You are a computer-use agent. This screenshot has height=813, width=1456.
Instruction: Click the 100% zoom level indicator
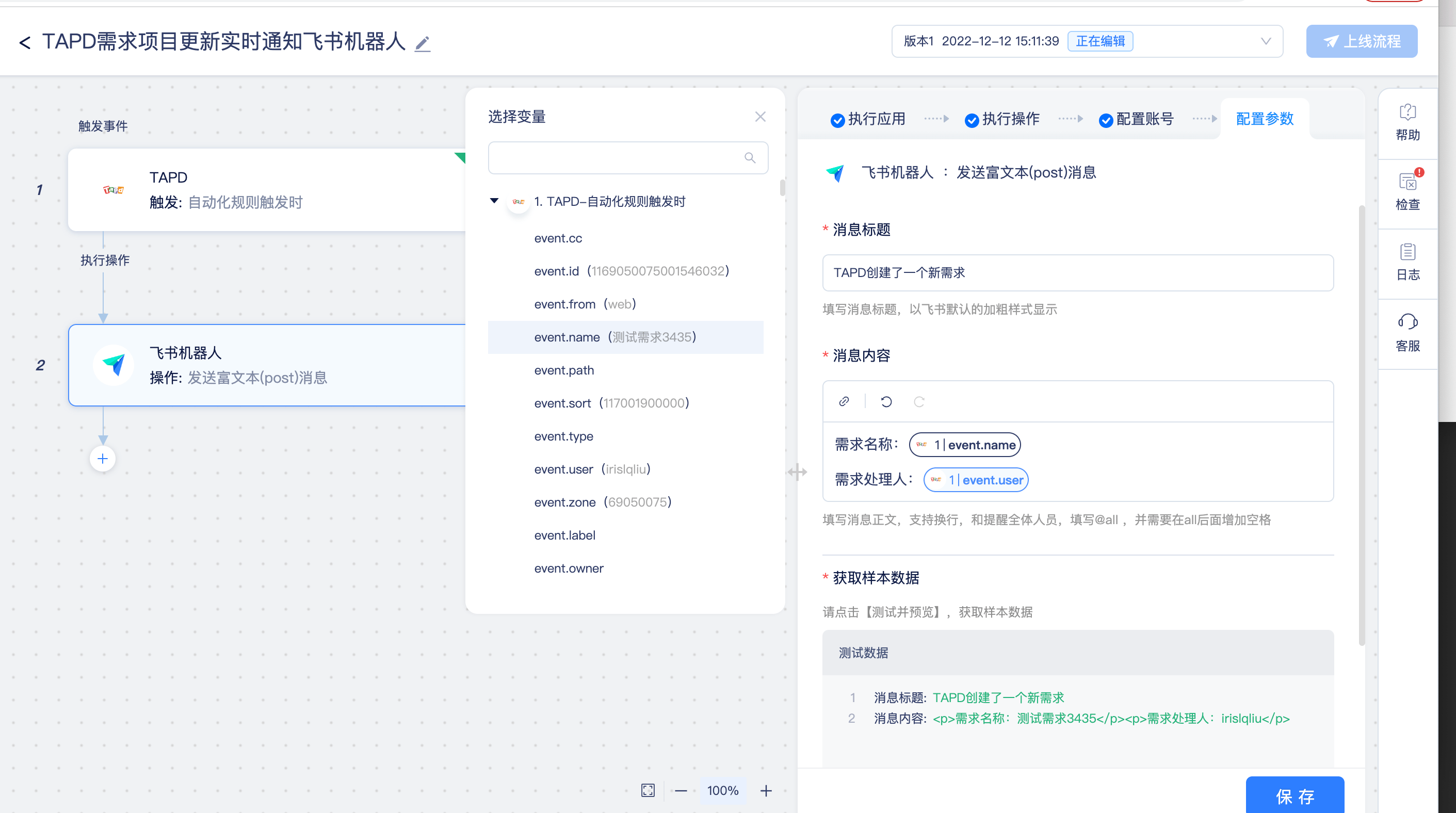point(722,790)
